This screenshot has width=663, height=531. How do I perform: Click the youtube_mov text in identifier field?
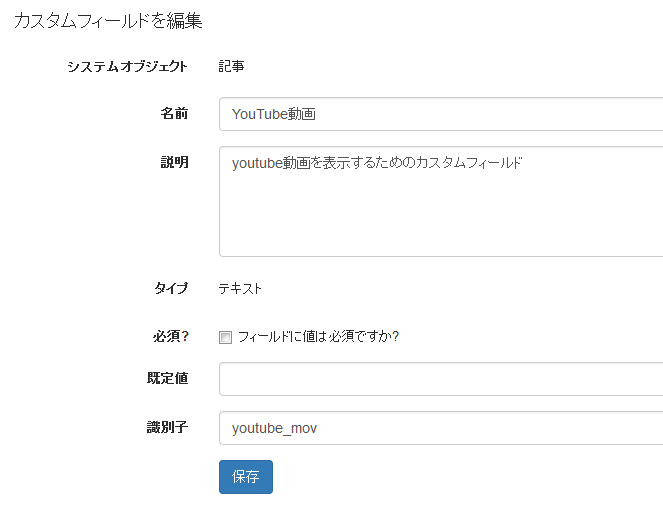tap(274, 428)
